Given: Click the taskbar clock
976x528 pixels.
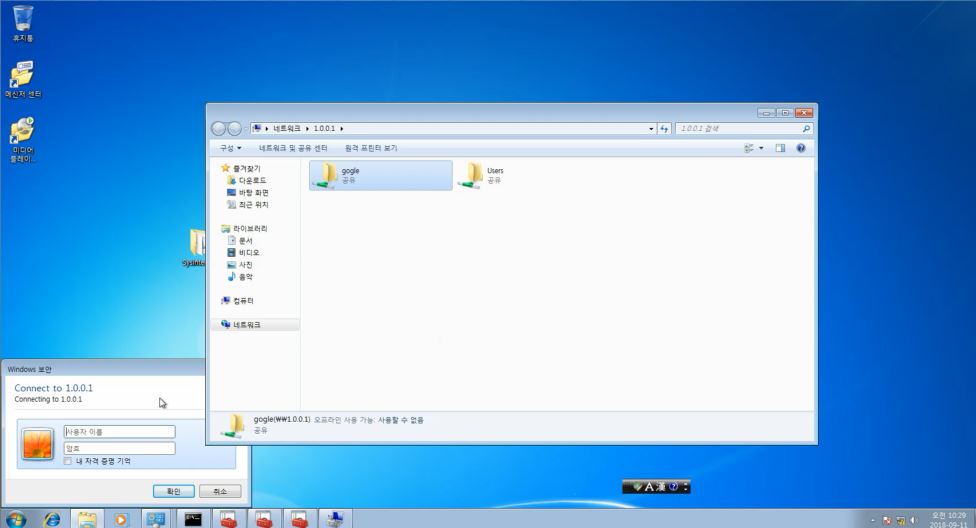Looking at the screenshot, I should click(x=949, y=520).
